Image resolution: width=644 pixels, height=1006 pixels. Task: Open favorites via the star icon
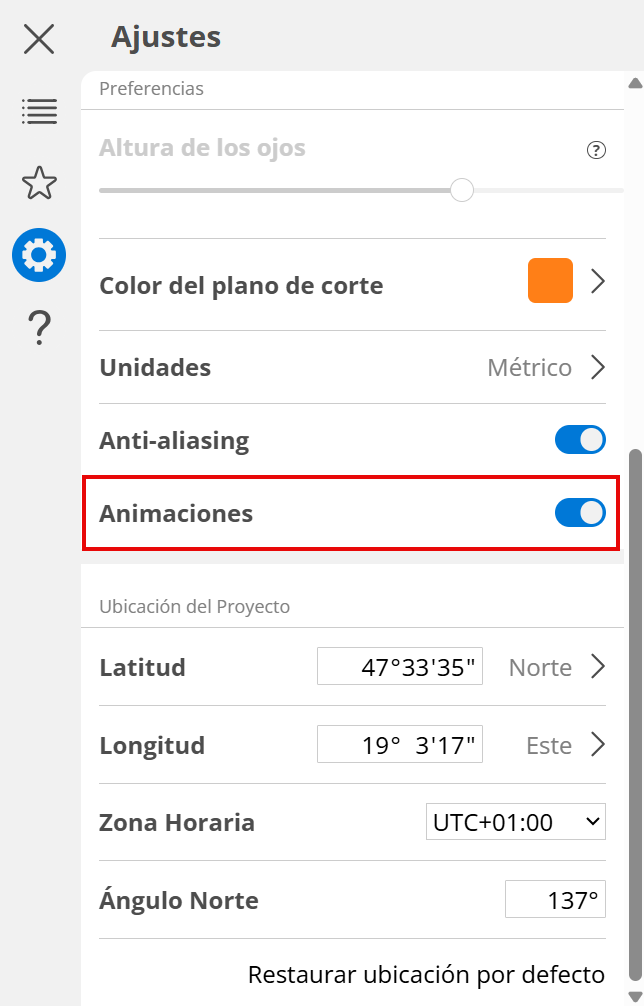(x=39, y=183)
